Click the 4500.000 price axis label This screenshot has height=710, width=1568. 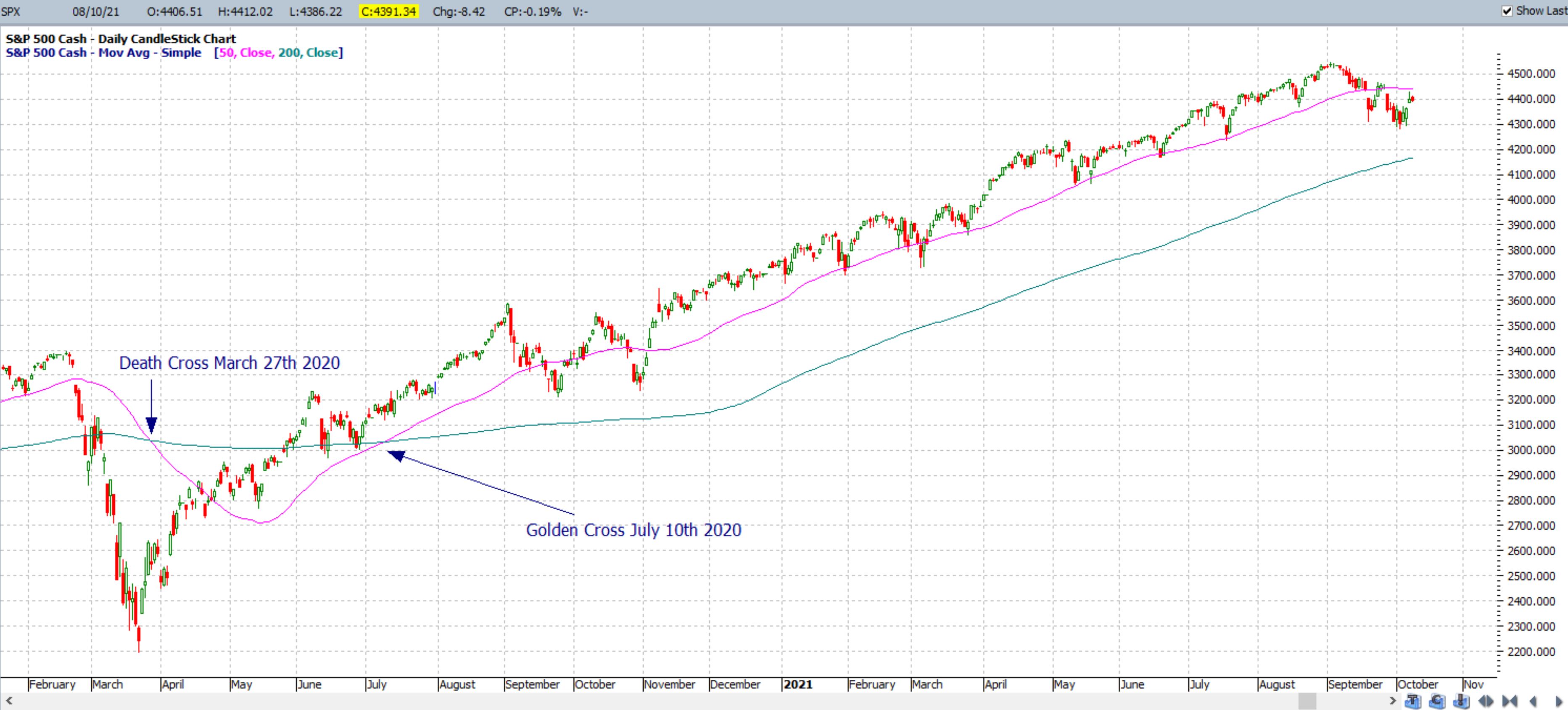point(1530,74)
